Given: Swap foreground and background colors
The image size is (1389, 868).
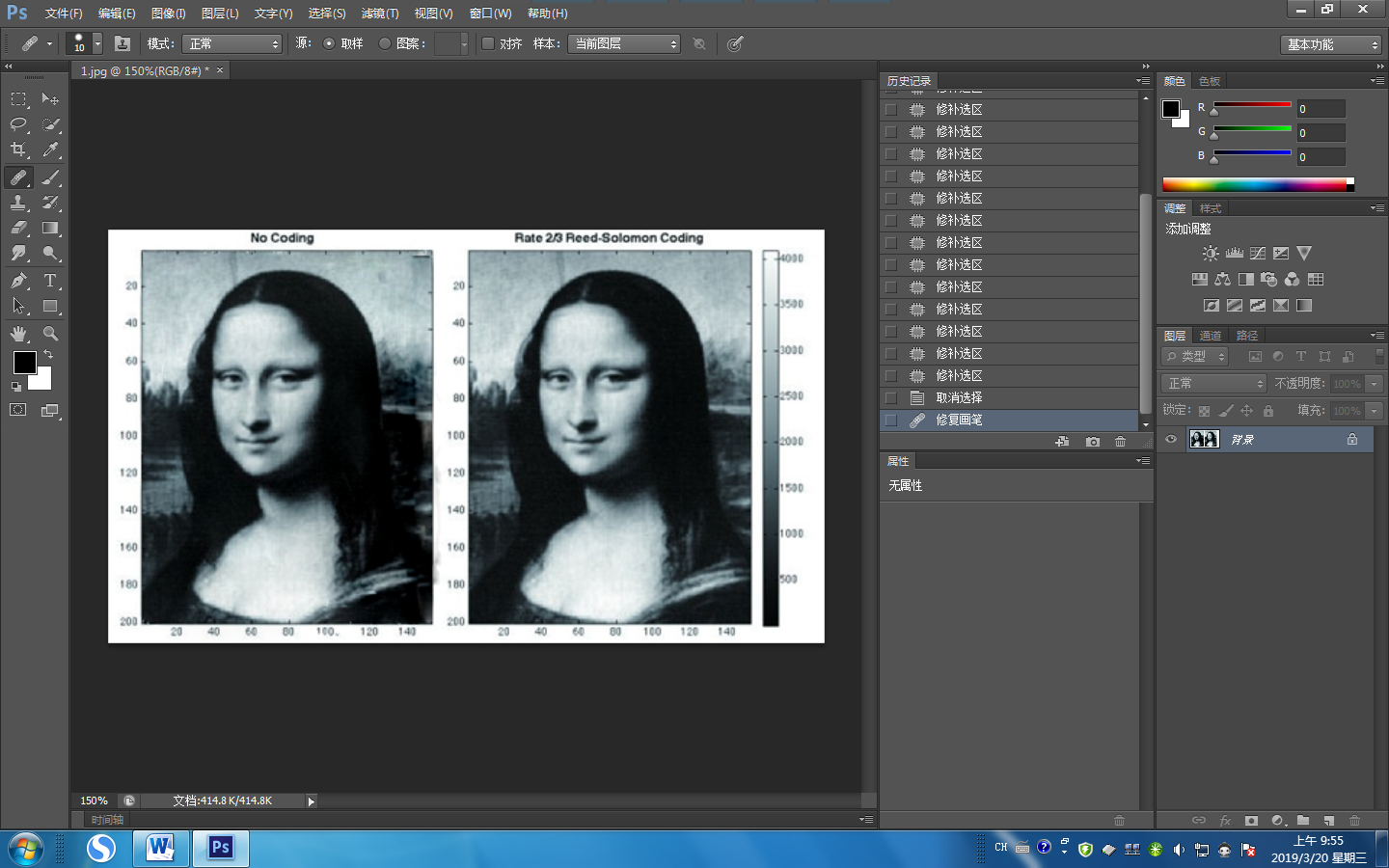Looking at the screenshot, I should [x=48, y=355].
